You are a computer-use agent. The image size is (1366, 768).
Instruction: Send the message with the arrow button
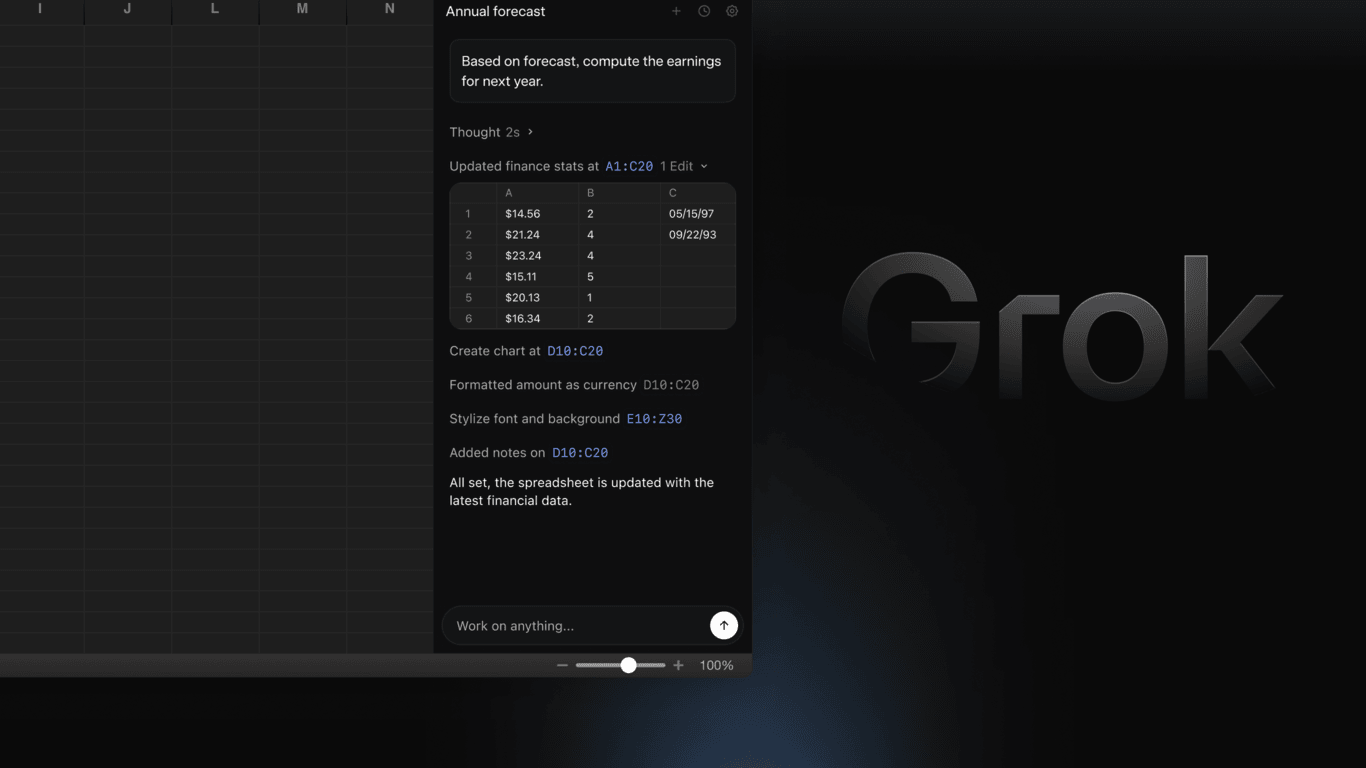click(x=724, y=625)
